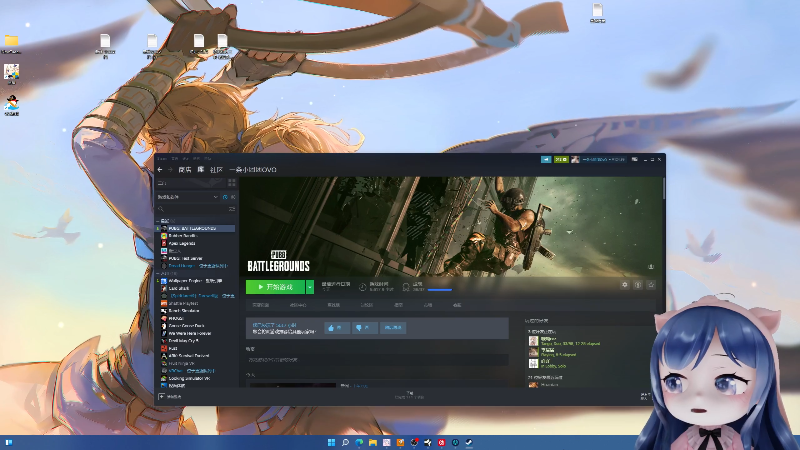Open File Explorer from taskbar
800x450 pixels.
click(x=372, y=442)
